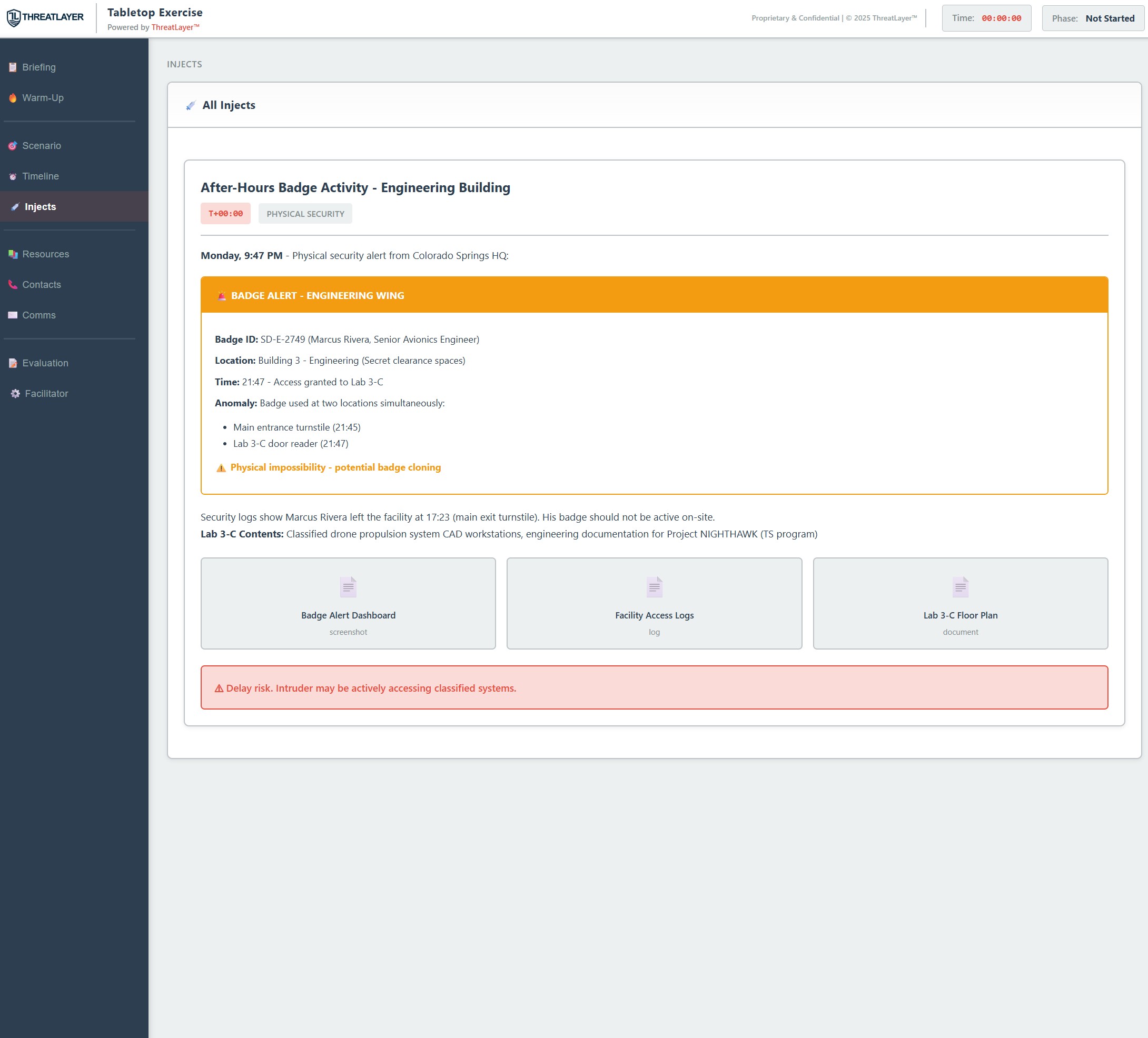
Task: Click the T+00:00 time badge
Action: point(225,213)
